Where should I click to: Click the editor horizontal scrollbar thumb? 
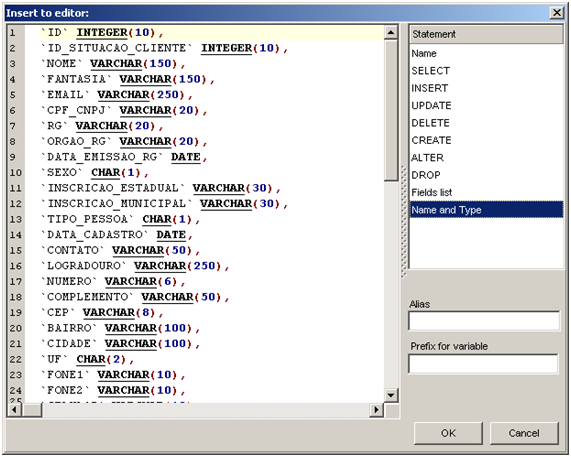pos(32,410)
